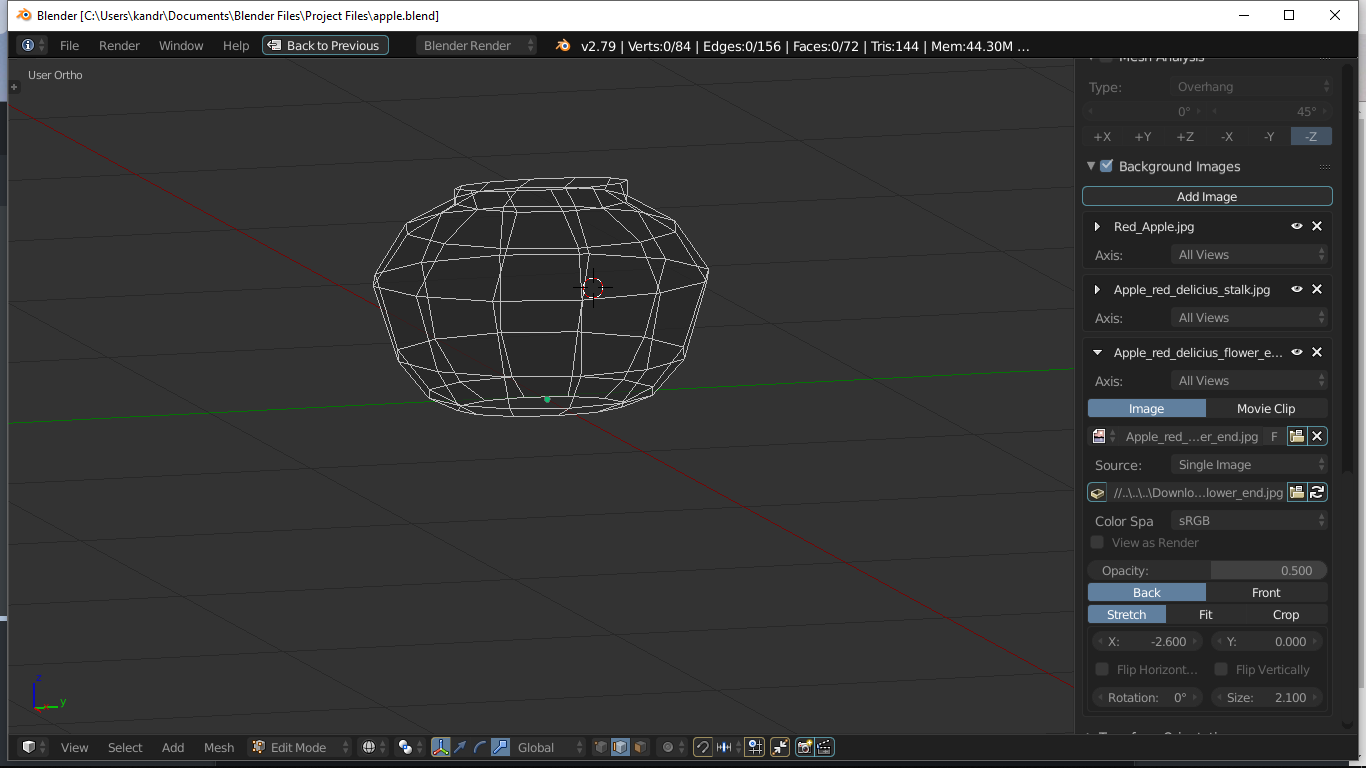
Task: Enable Flip Vertically checkbox
Action: [x=1221, y=669]
